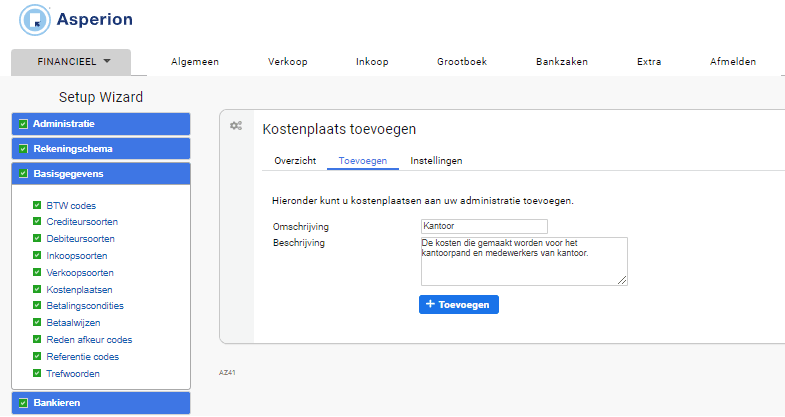Open the Inkoop menu
The width and height of the screenshot is (785, 417).
point(372,62)
